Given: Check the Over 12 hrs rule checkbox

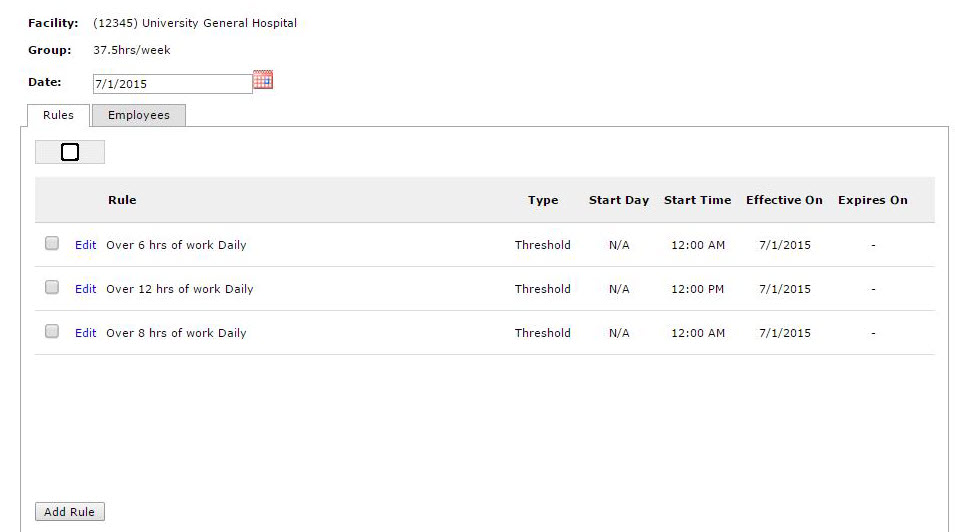Looking at the screenshot, I should coord(52,288).
